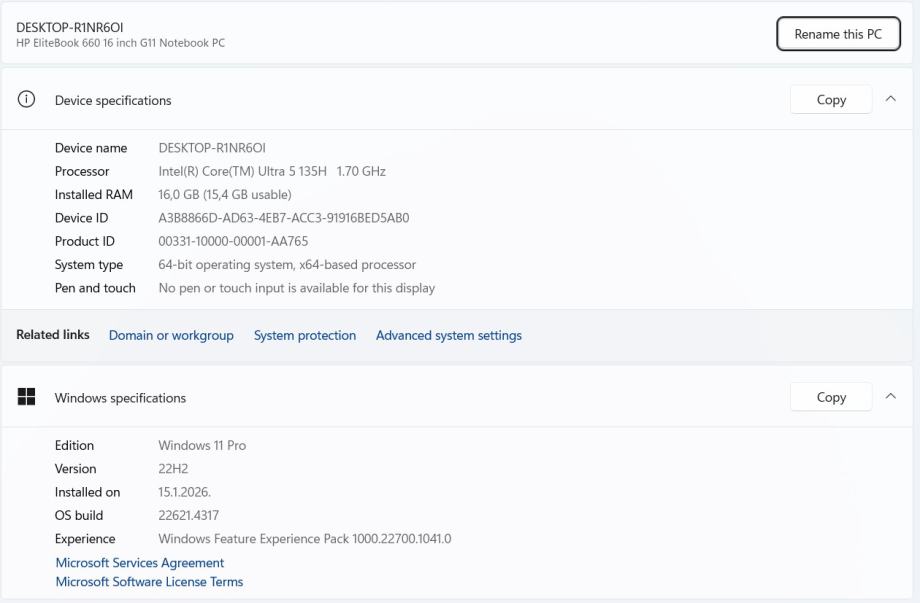Open the Microsoft Services Agreement link
The height and width of the screenshot is (603, 920).
coord(140,563)
